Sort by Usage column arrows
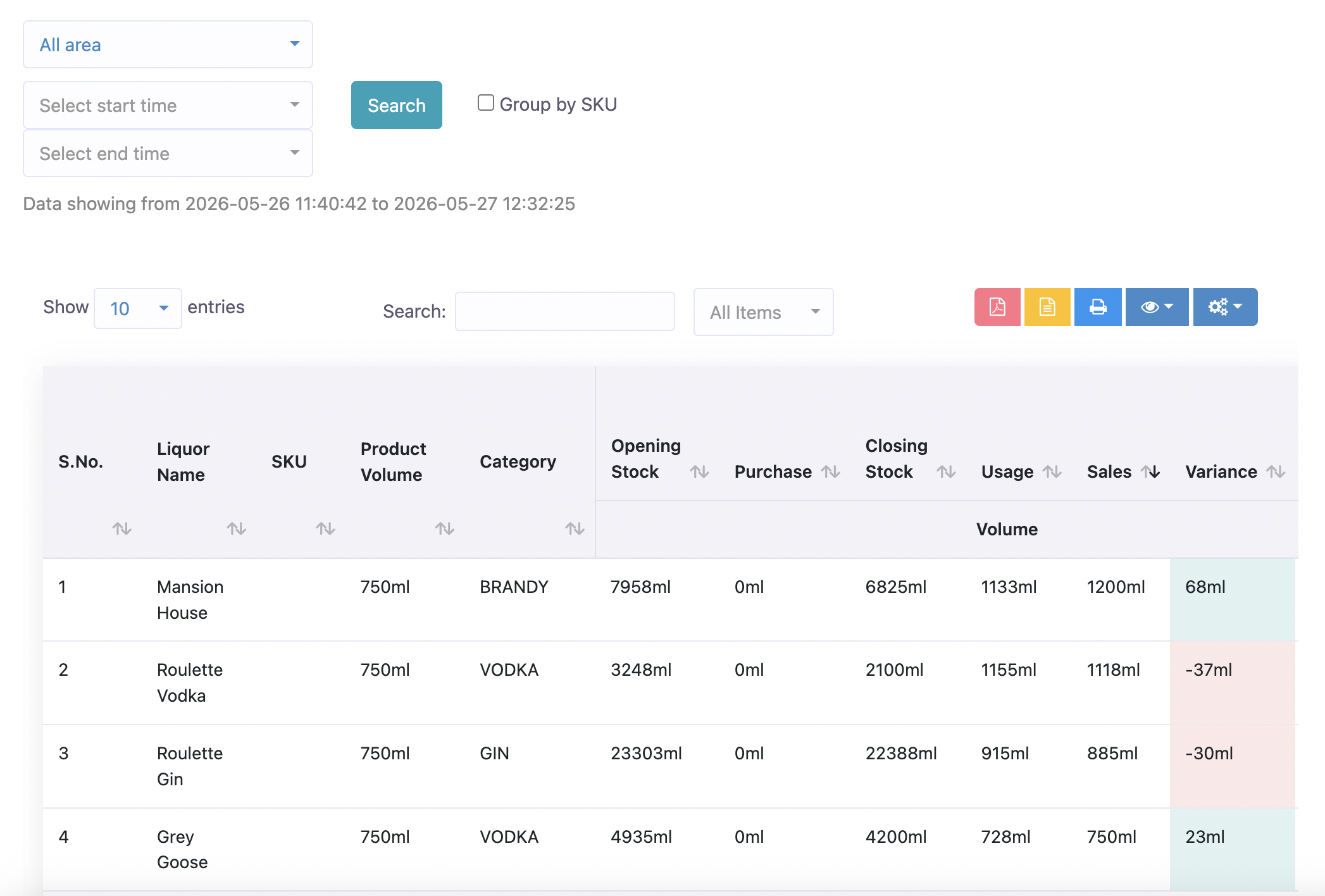Viewport: 1325px width, 896px height. (1052, 471)
